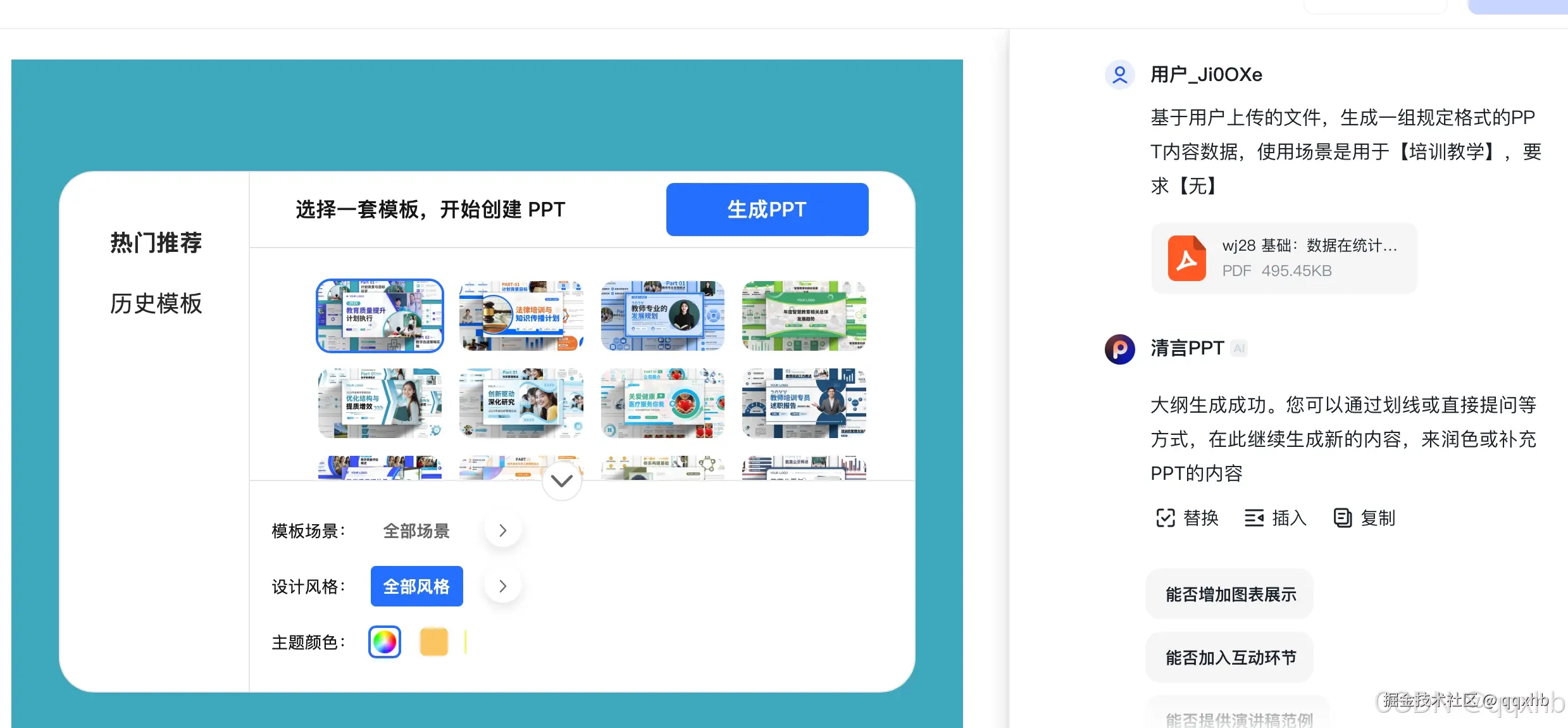The height and width of the screenshot is (728, 1568).
Task: Click the rainbow color wheel icon
Action: point(383,641)
